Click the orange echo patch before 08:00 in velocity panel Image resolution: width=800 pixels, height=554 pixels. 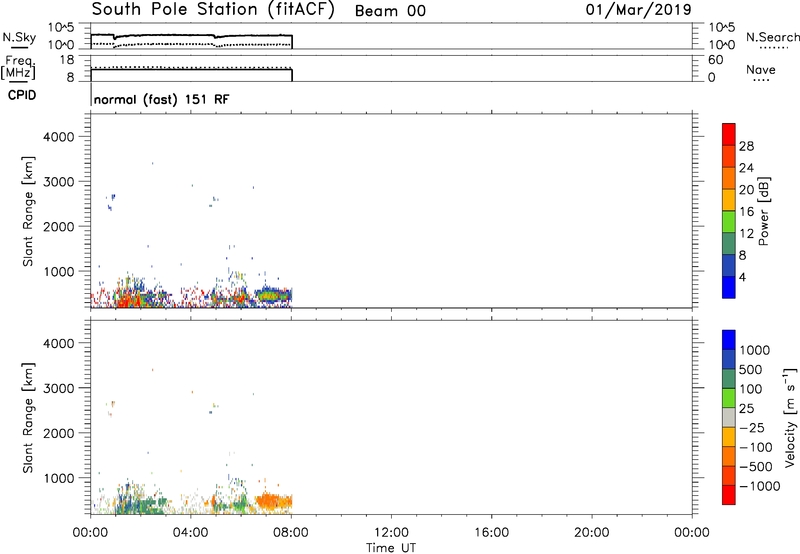[274, 501]
